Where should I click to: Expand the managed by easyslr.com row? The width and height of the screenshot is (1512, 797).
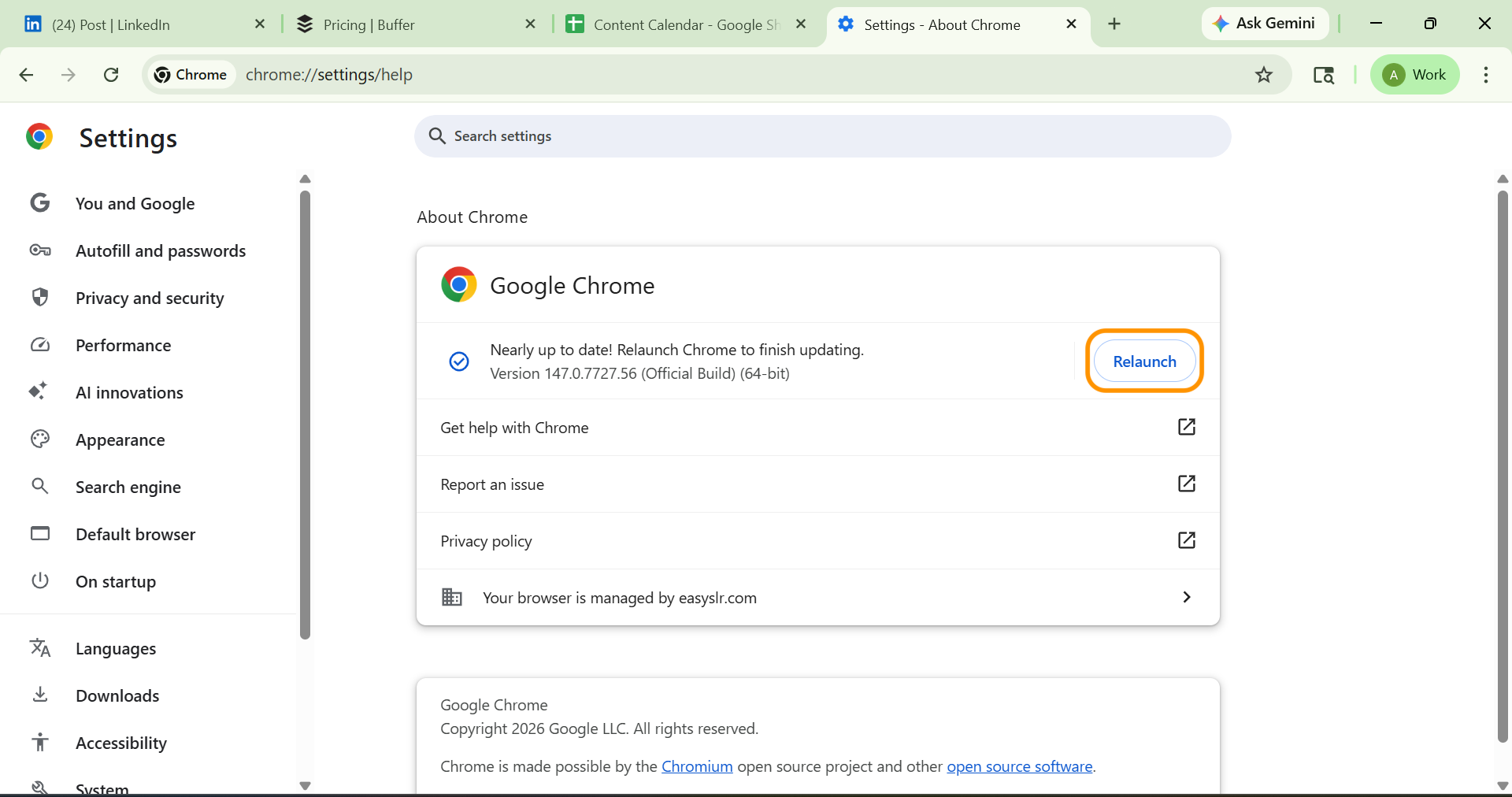tap(1186, 597)
